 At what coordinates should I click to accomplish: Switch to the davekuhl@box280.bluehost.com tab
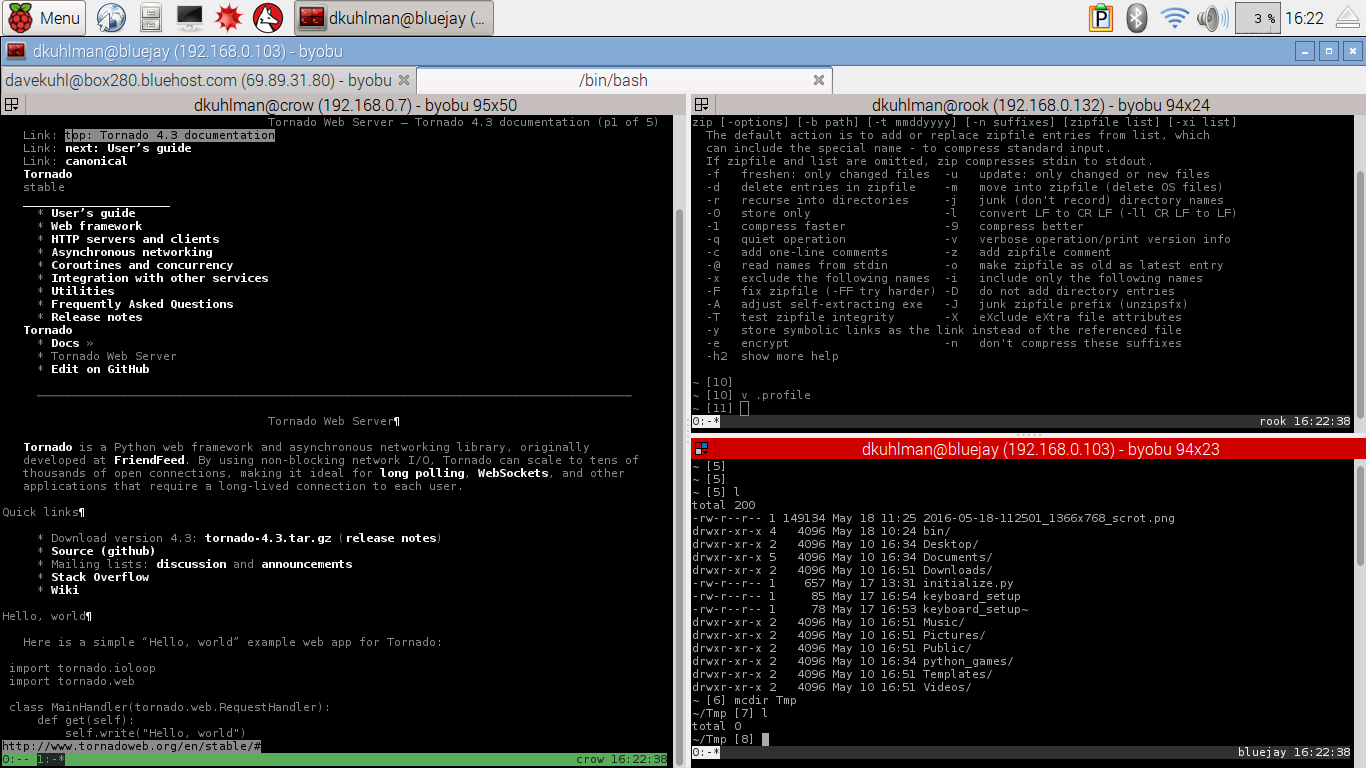click(197, 80)
